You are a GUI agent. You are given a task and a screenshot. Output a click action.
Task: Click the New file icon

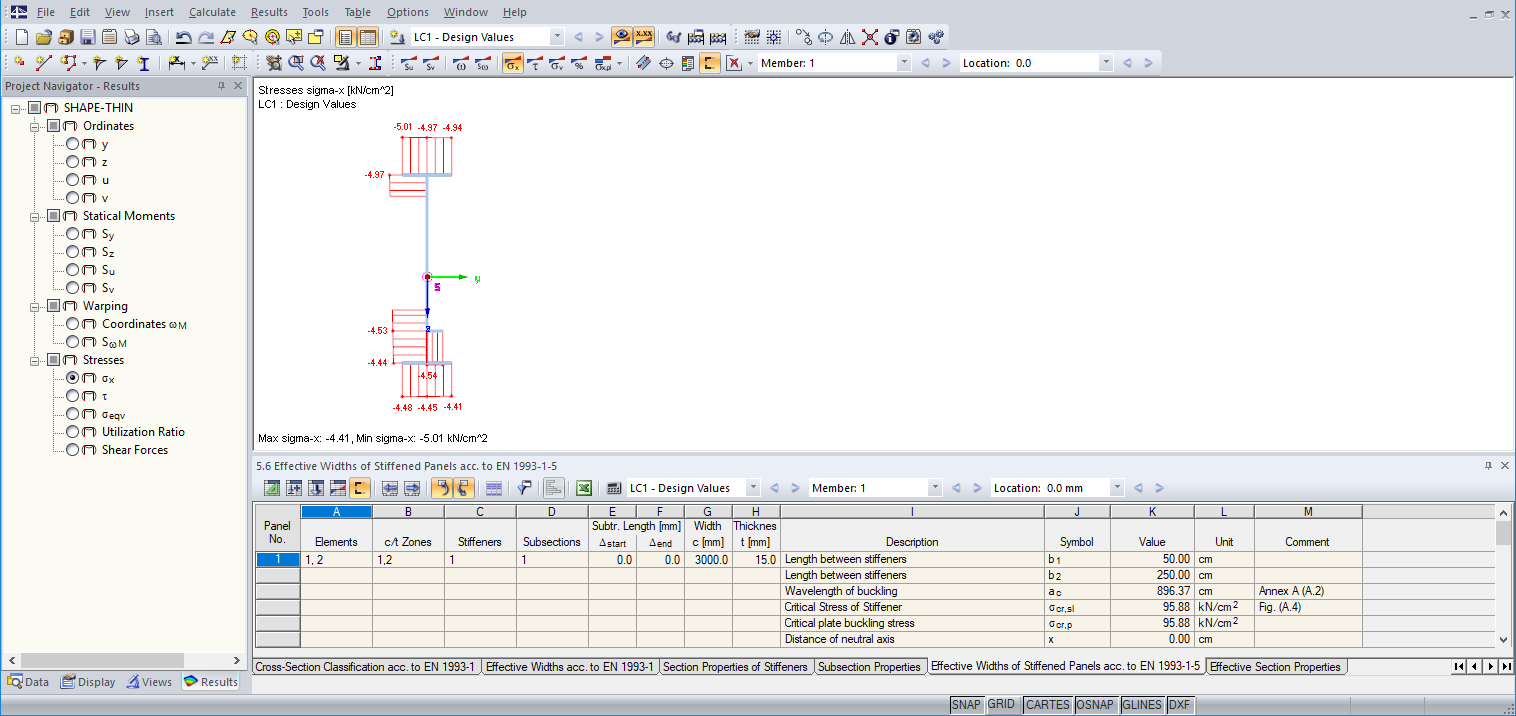[x=22, y=37]
